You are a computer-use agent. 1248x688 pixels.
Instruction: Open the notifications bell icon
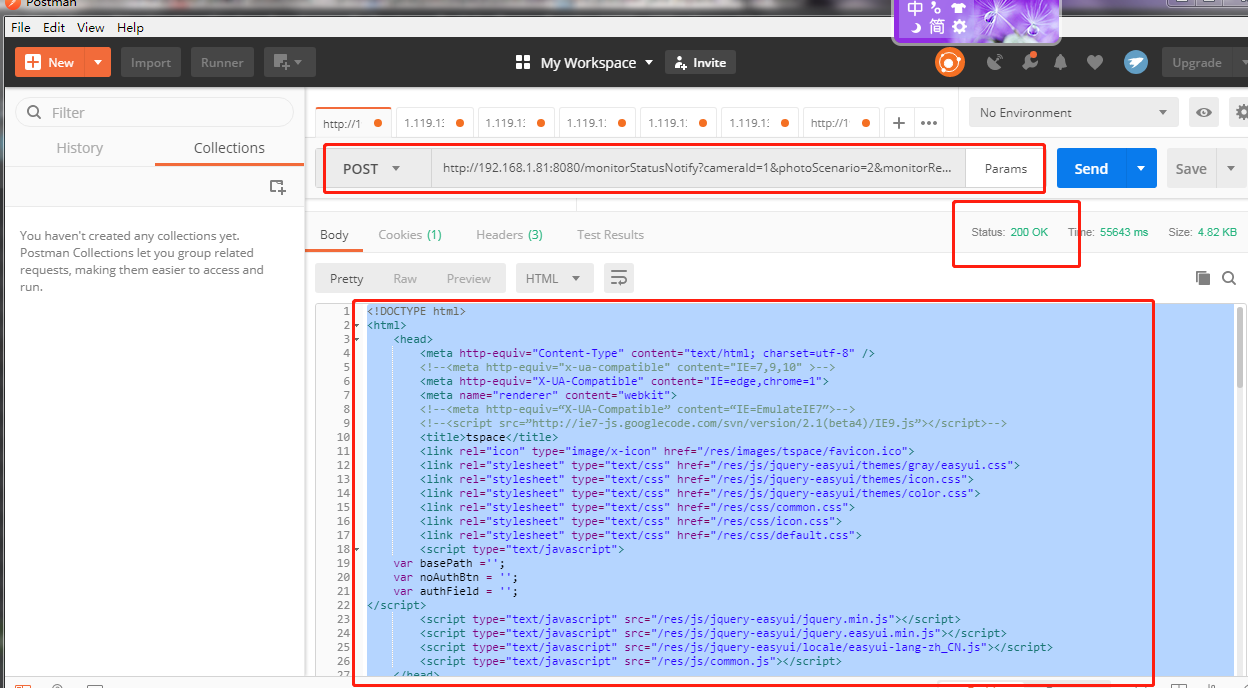pos(1061,62)
